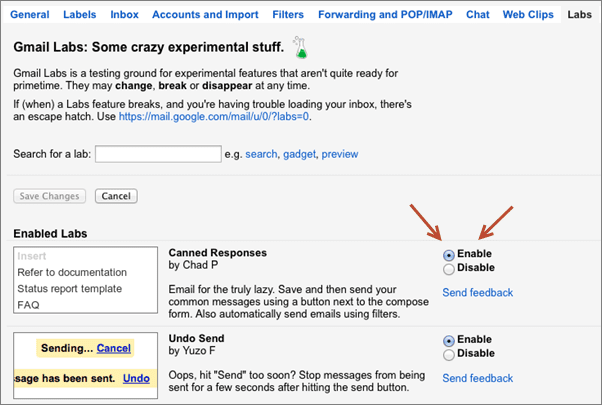This screenshot has width=602, height=405.
Task: Click the Canned Responses lab title
Action: pyautogui.click(x=218, y=253)
